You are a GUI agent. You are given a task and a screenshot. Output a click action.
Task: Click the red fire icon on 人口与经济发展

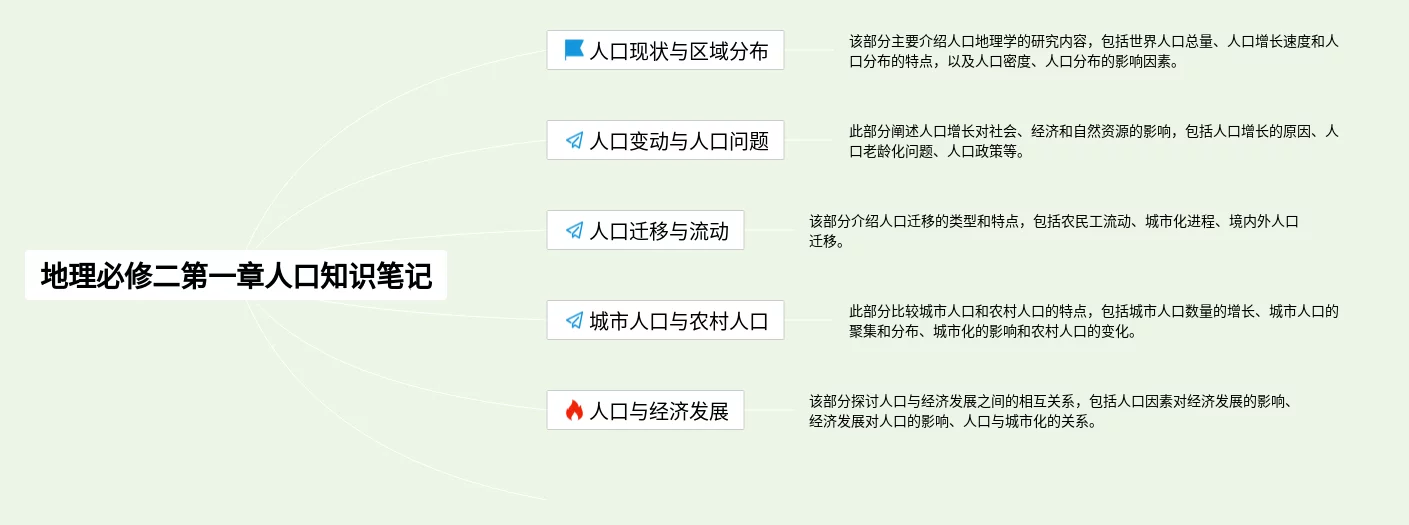click(x=574, y=410)
